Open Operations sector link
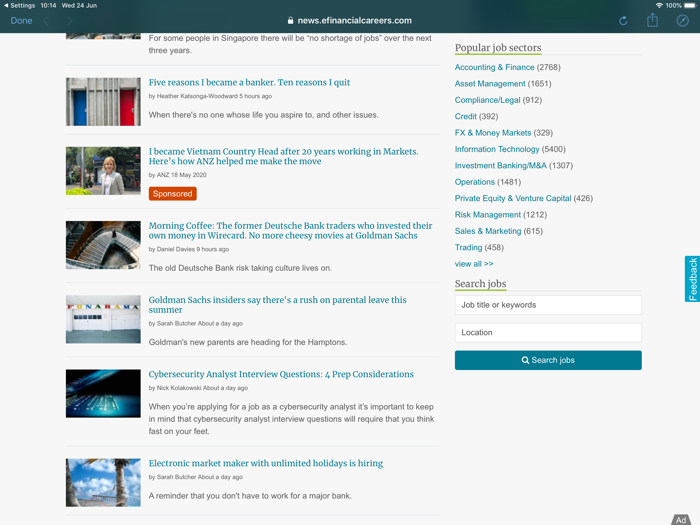 coord(475,182)
